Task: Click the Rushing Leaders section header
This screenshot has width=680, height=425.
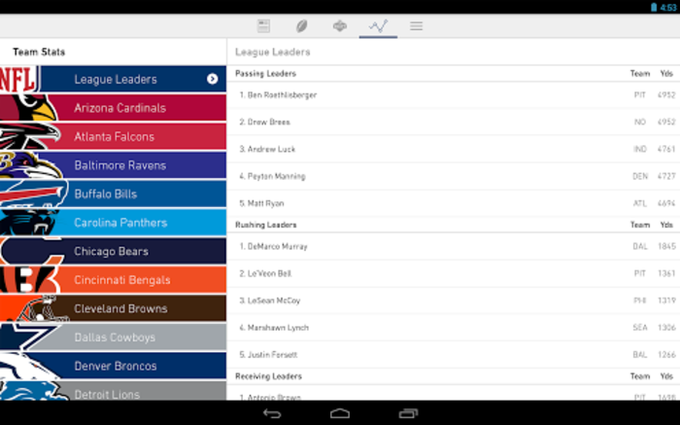Action: 266,225
